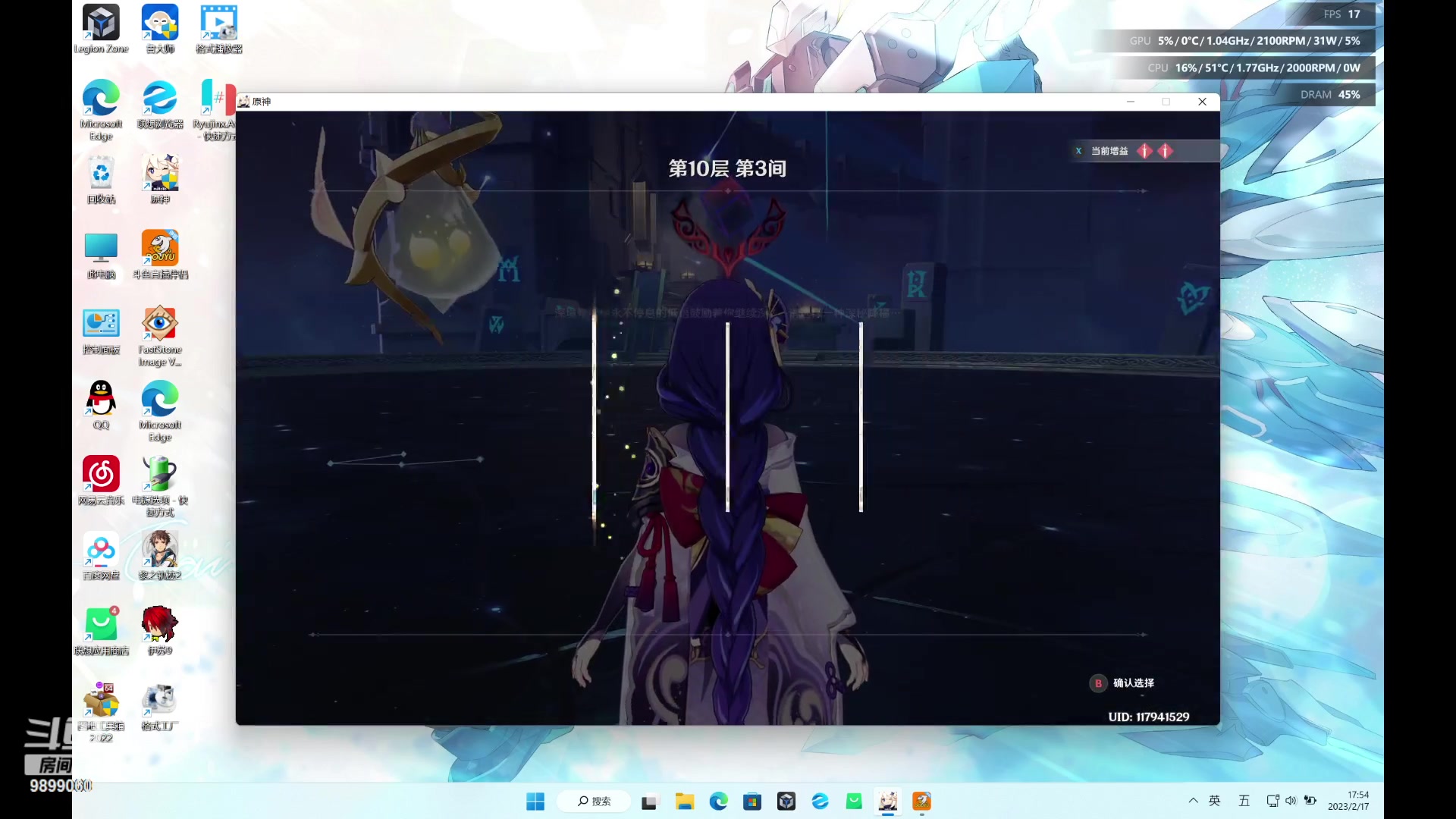Launch the QQ desktop shortcut
Image resolution: width=1456 pixels, height=819 pixels.
(101, 406)
